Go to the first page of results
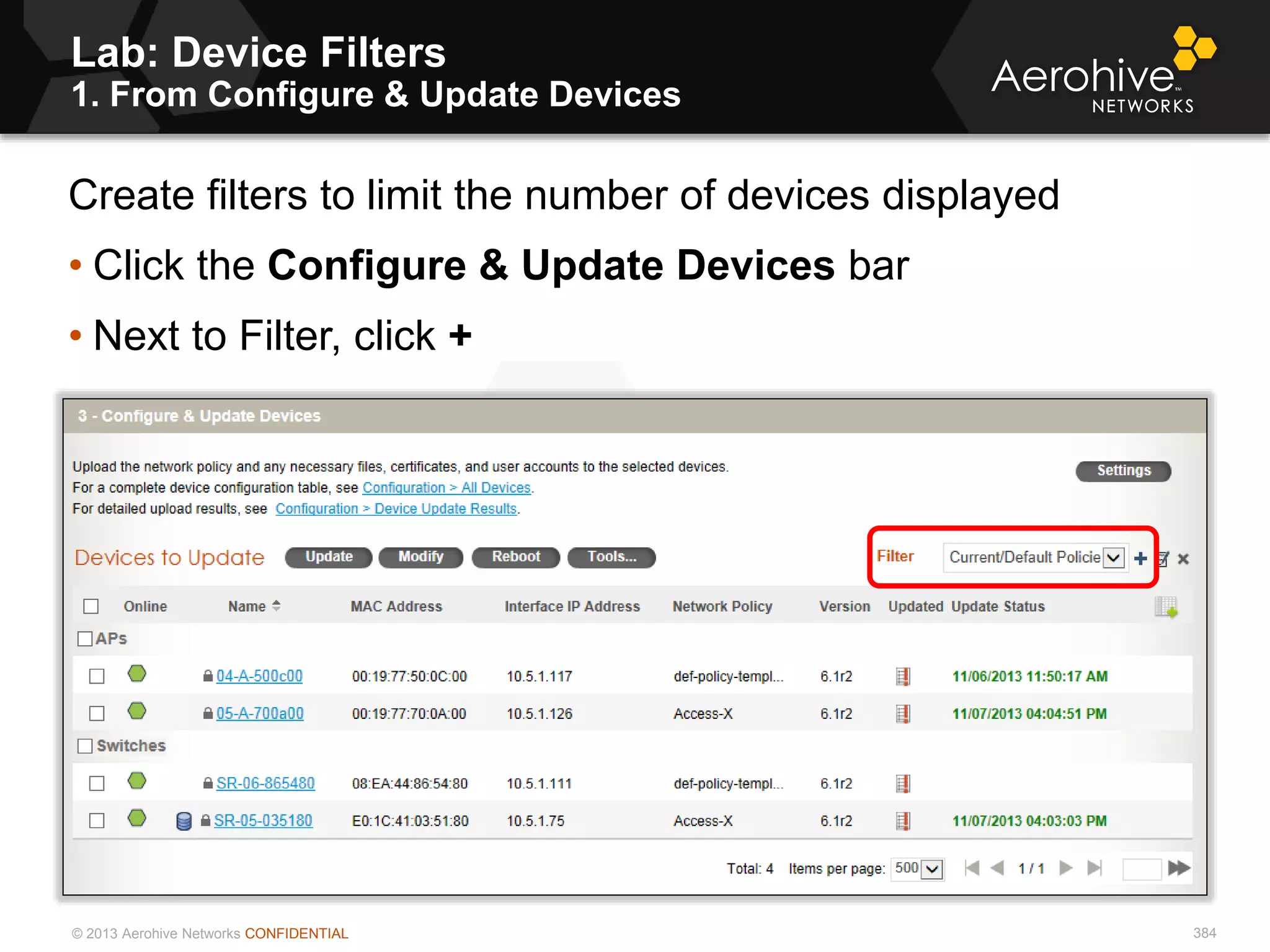 pos(972,868)
